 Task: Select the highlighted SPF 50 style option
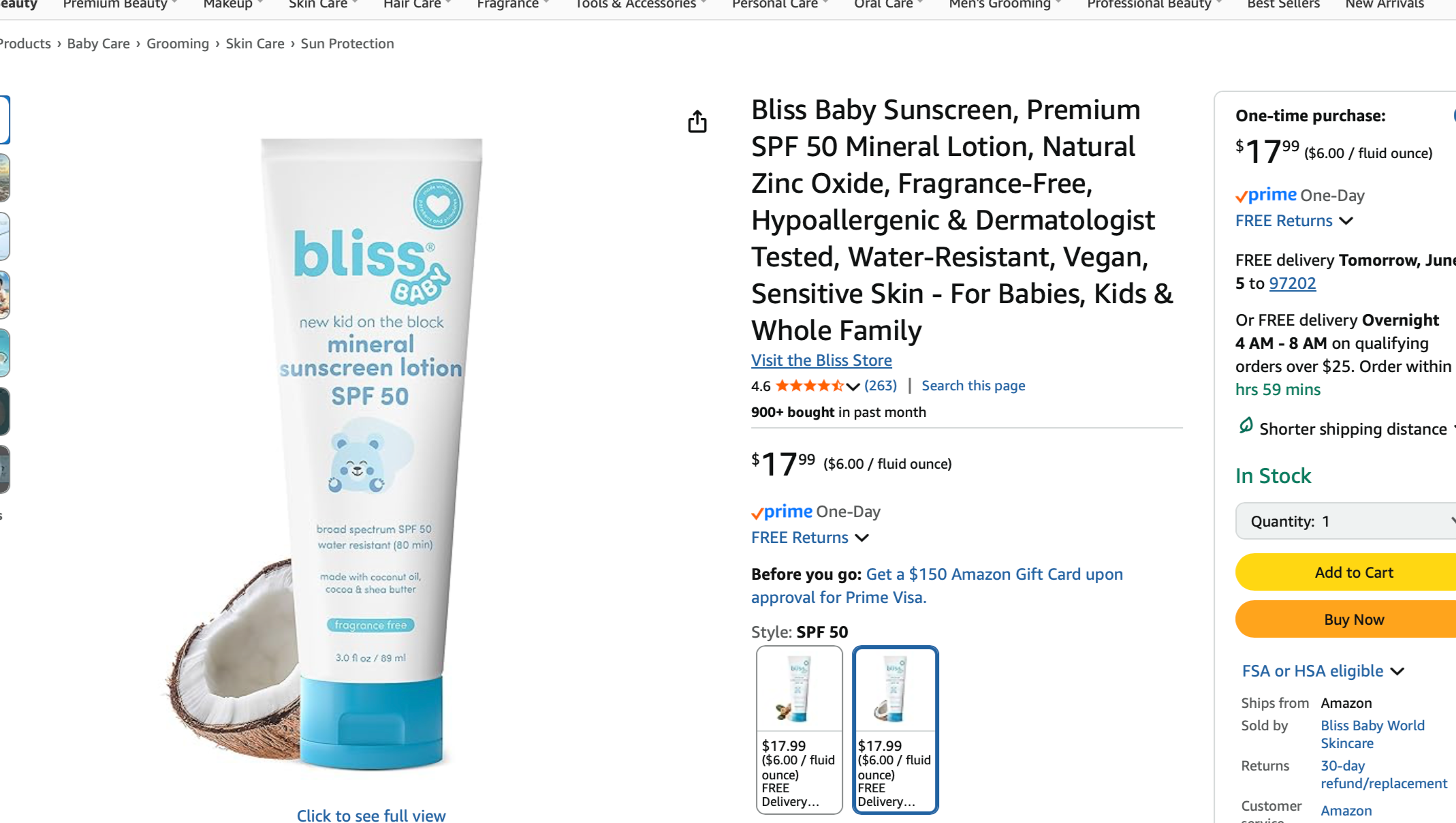tap(895, 729)
